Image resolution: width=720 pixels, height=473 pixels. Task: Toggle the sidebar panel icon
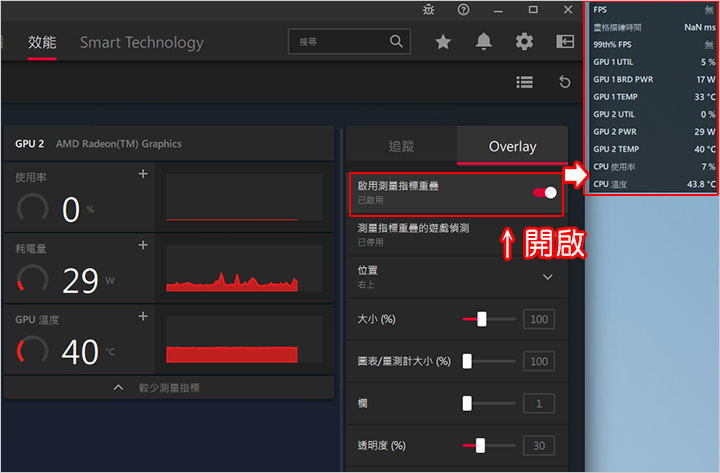565,42
